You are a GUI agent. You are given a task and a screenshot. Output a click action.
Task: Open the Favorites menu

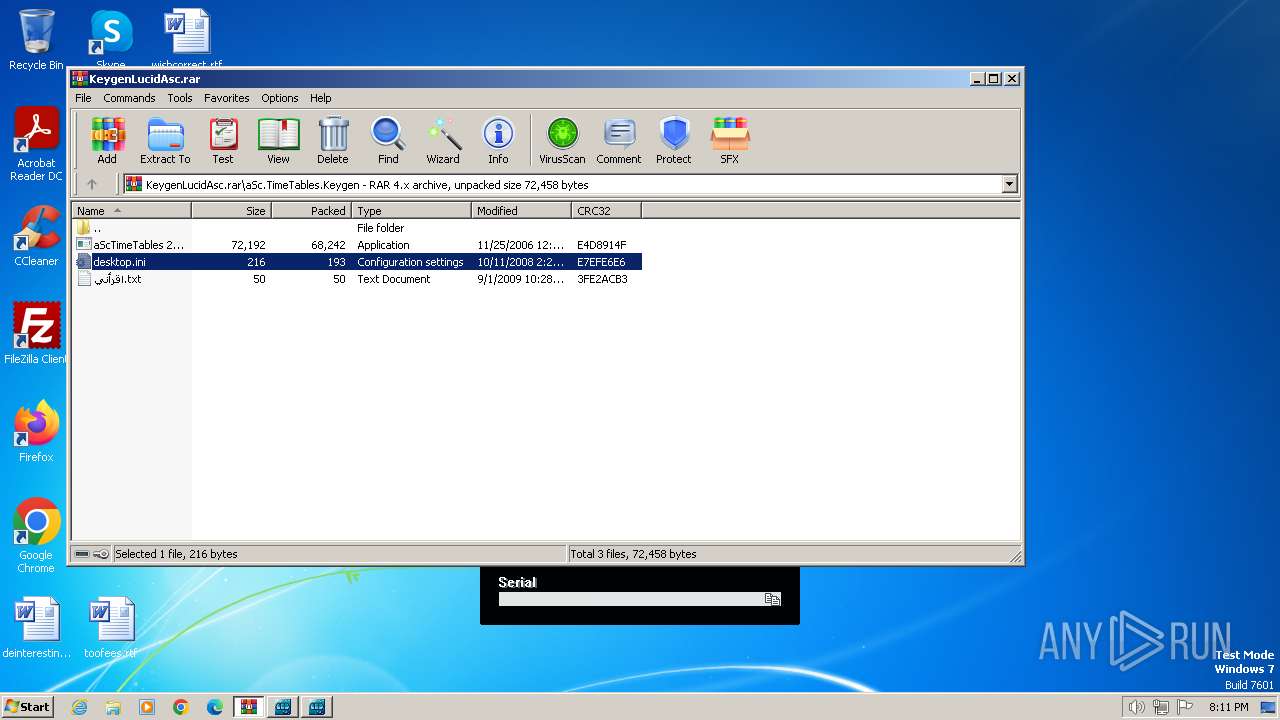tap(227, 98)
